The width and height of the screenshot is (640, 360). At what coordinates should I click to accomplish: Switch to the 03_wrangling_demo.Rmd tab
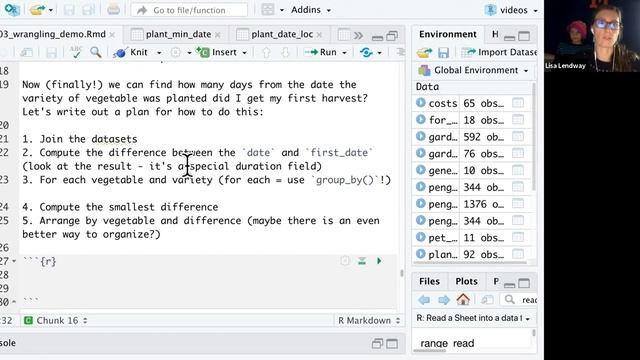52,34
